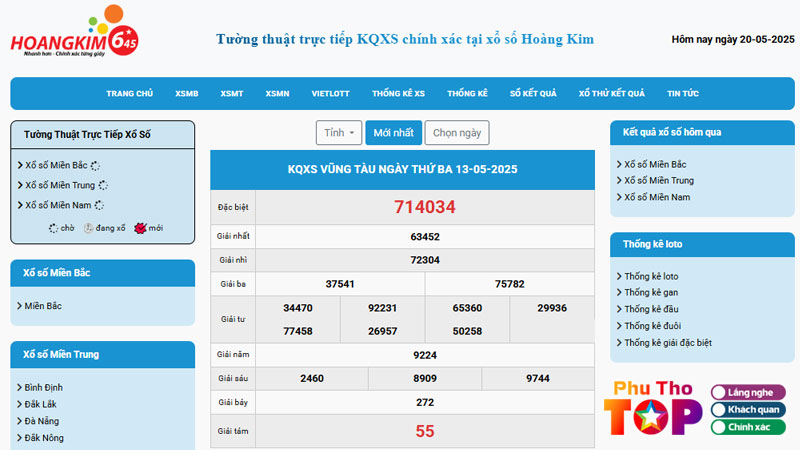Screen dimensions: 800x450
Task: Click the Miền Bắc link under Xổ số Miền Bắc
Action: tap(43, 306)
